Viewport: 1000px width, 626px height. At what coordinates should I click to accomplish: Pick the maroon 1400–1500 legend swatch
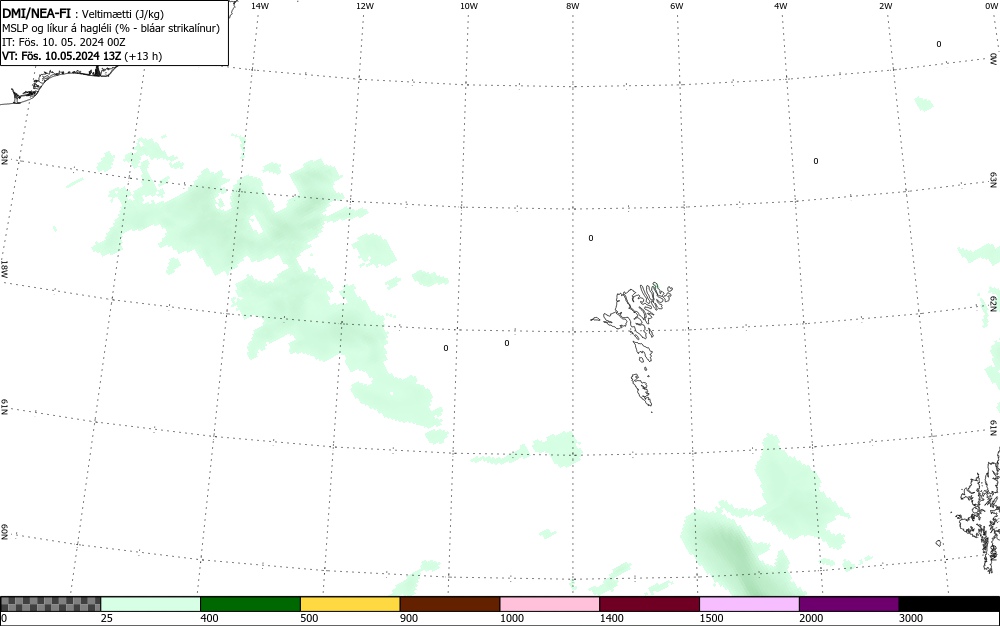point(649,604)
